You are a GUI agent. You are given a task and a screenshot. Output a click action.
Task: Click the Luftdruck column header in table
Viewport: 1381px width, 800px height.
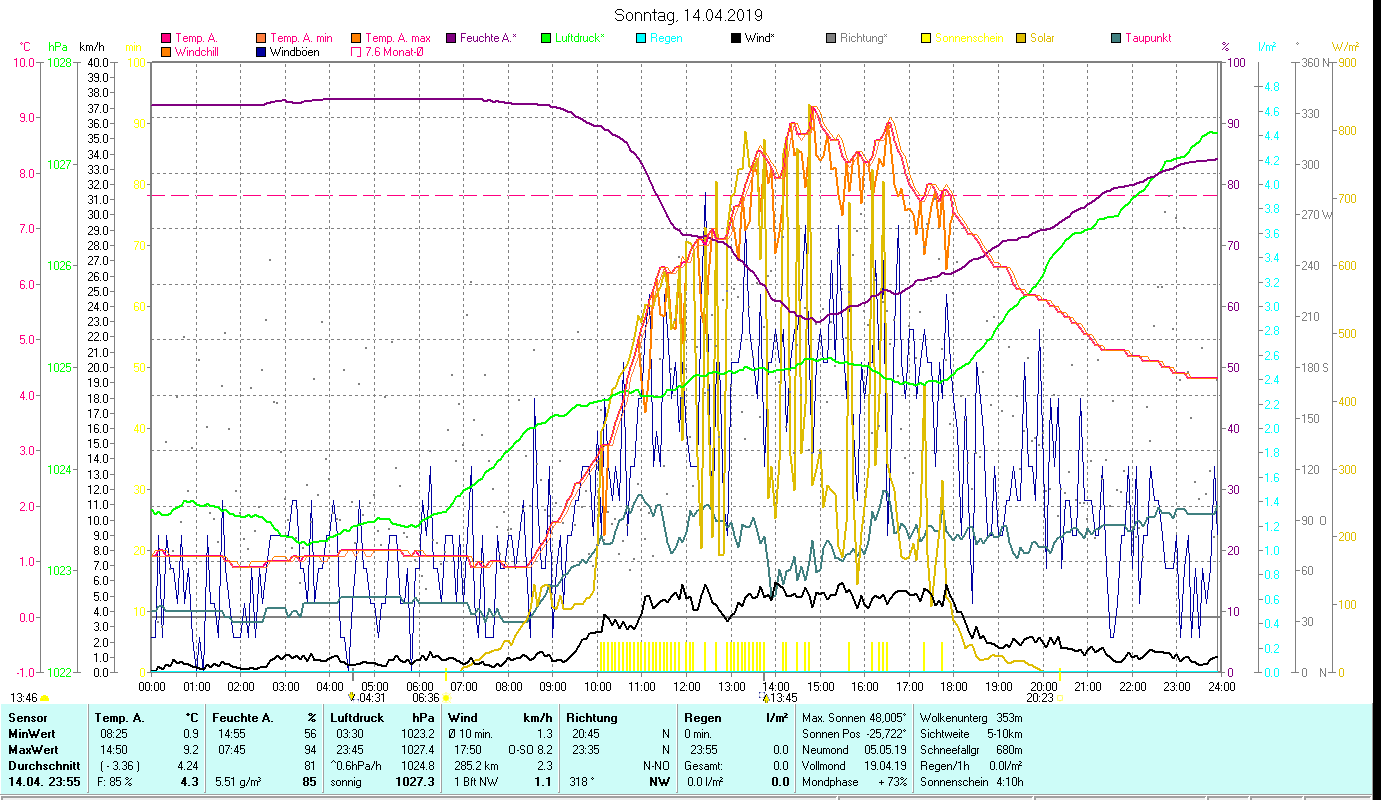[352, 718]
